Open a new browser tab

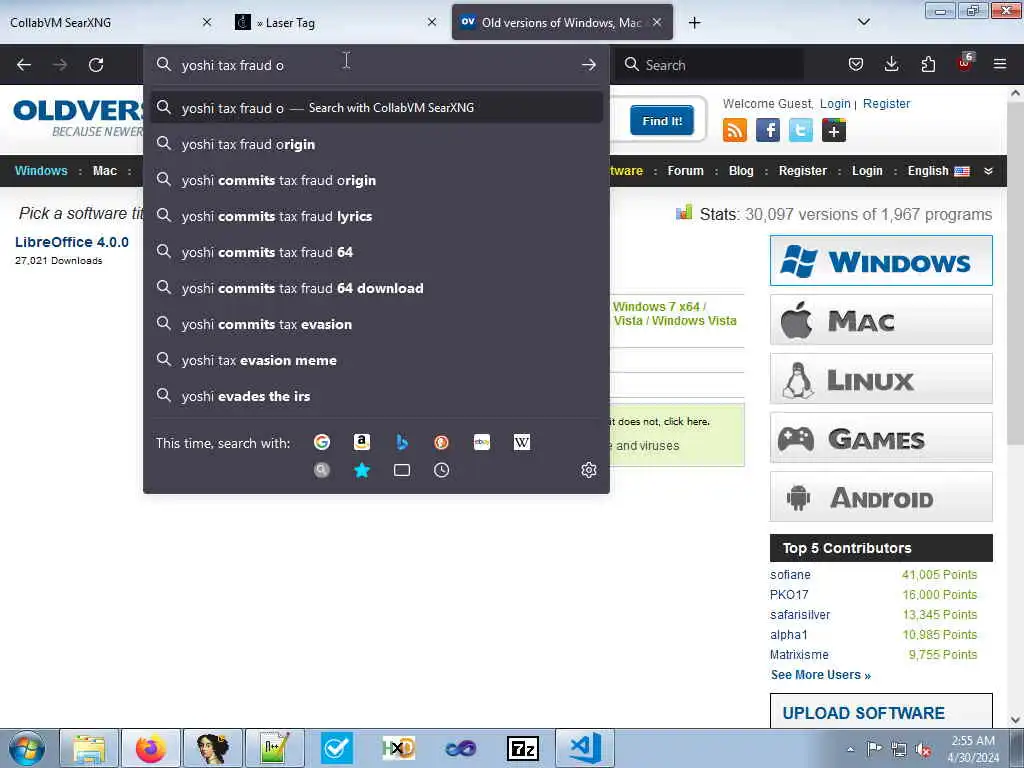click(694, 23)
